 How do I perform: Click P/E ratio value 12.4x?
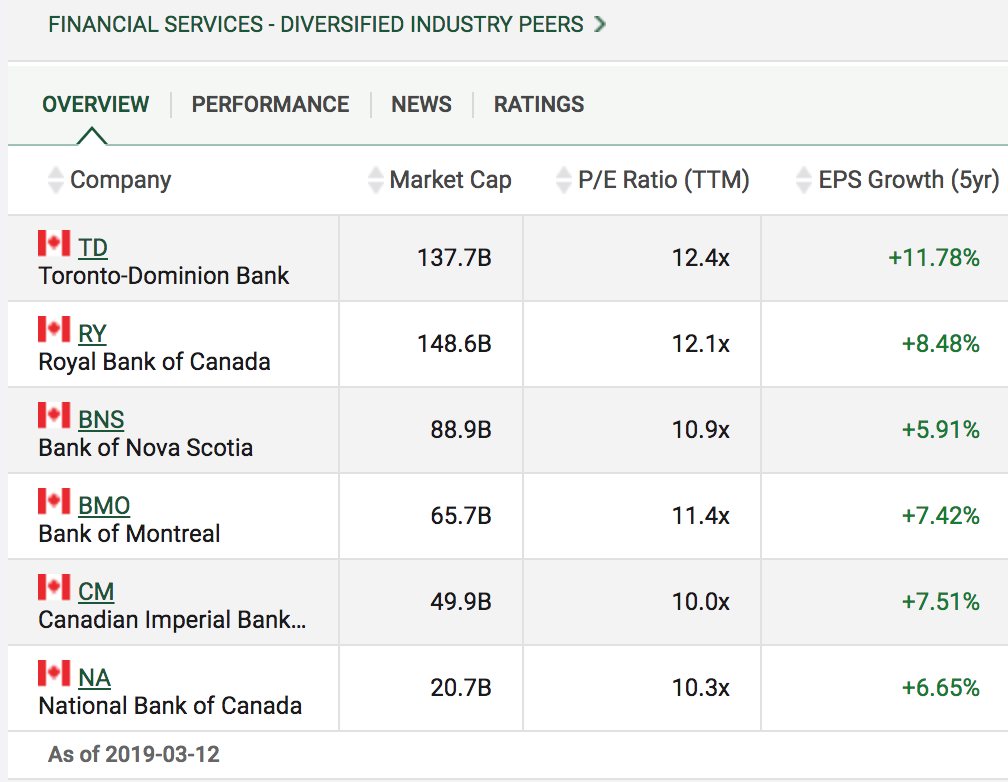[701, 258]
